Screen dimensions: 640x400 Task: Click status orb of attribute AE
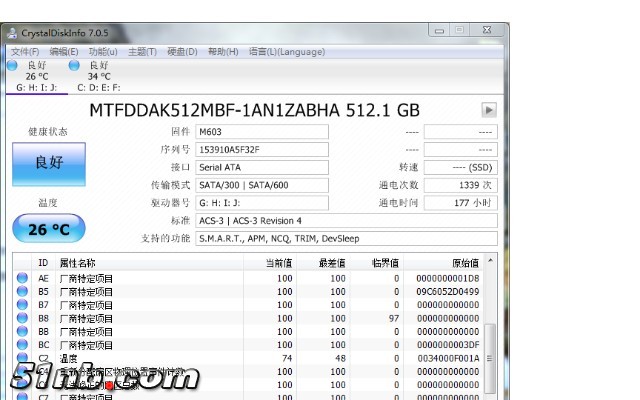pos(22,278)
